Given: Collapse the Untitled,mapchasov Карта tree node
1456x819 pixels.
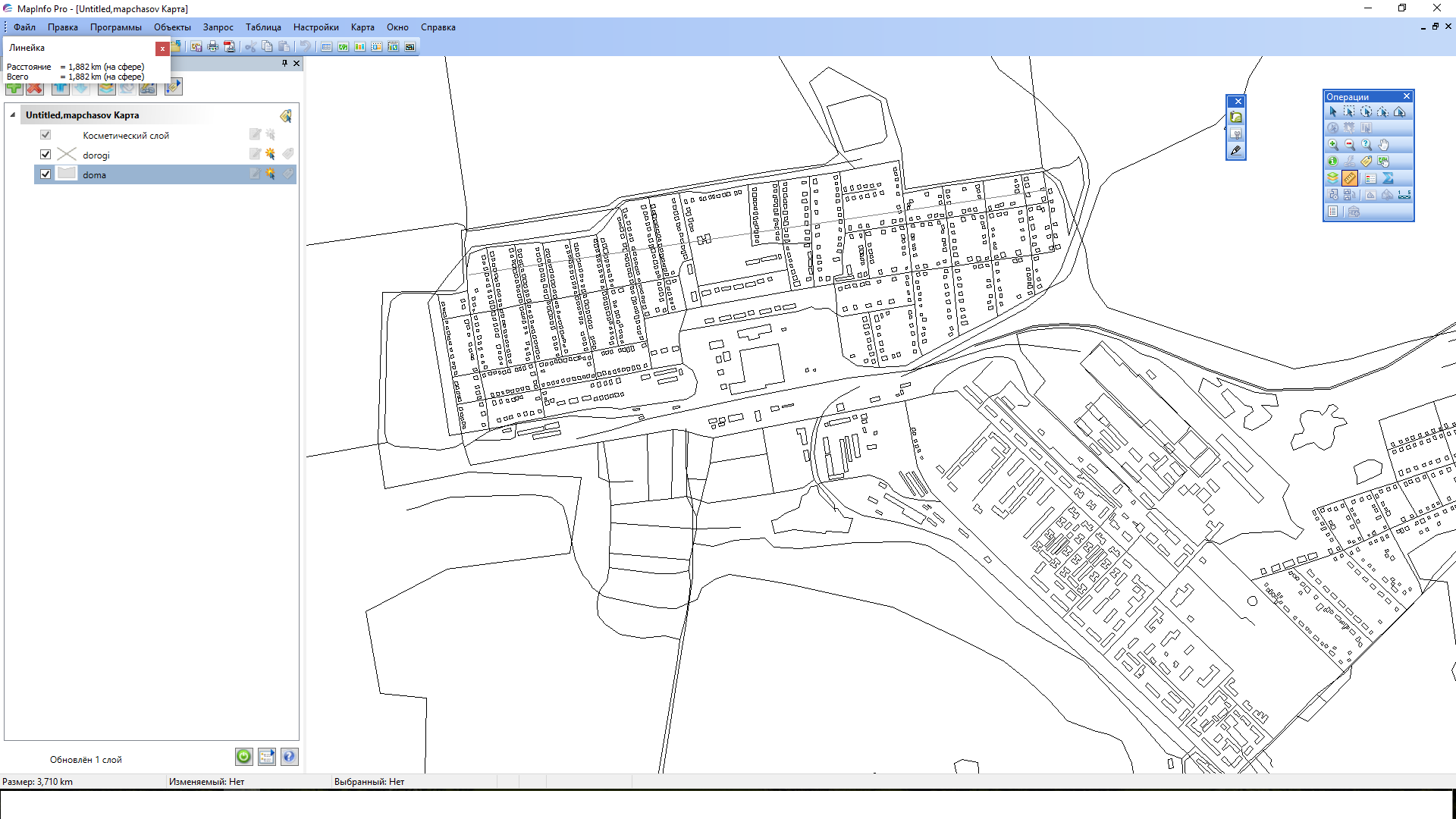Looking at the screenshot, I should click(x=13, y=115).
